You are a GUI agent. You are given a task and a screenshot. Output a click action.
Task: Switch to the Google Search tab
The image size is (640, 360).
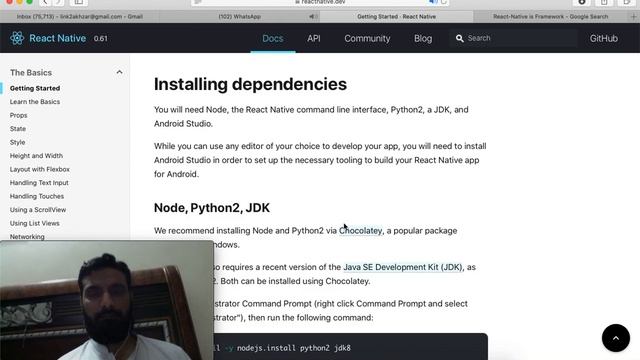[x=551, y=17]
